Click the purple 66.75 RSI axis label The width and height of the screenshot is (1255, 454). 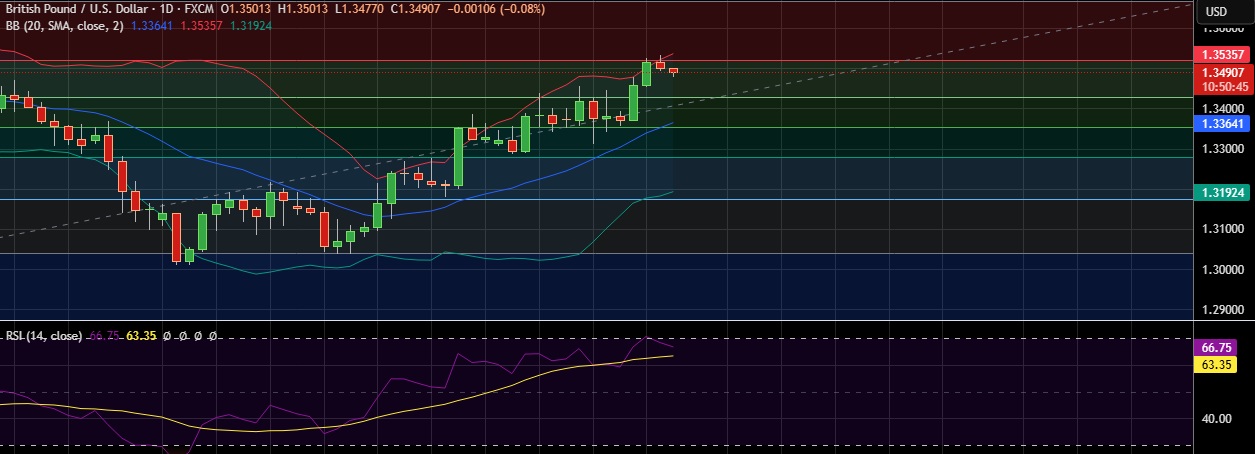[x=1217, y=347]
